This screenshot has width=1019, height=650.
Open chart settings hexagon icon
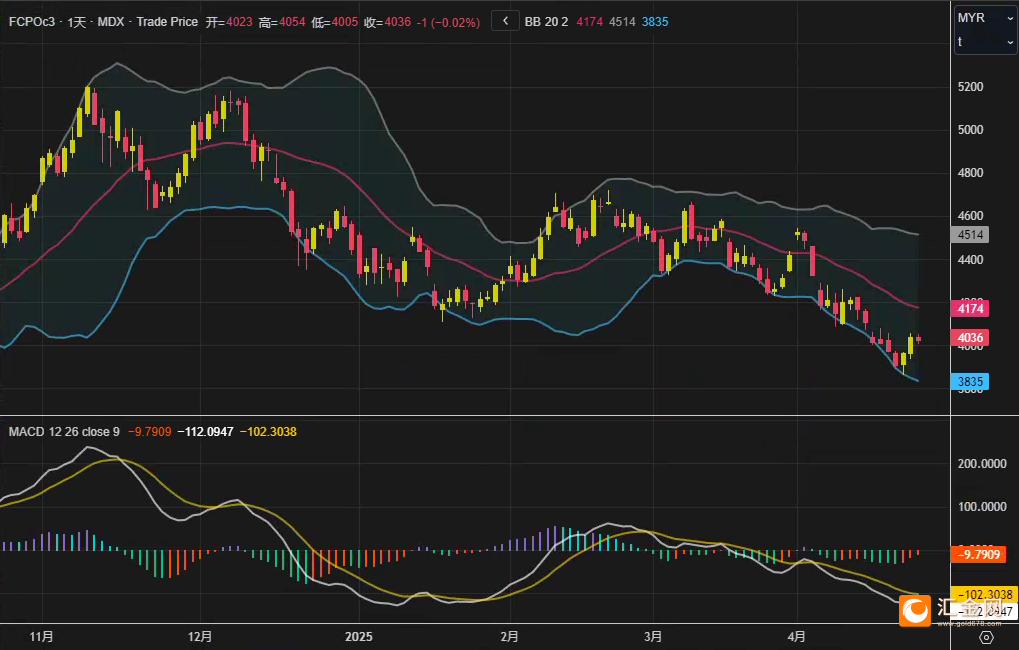point(986,636)
